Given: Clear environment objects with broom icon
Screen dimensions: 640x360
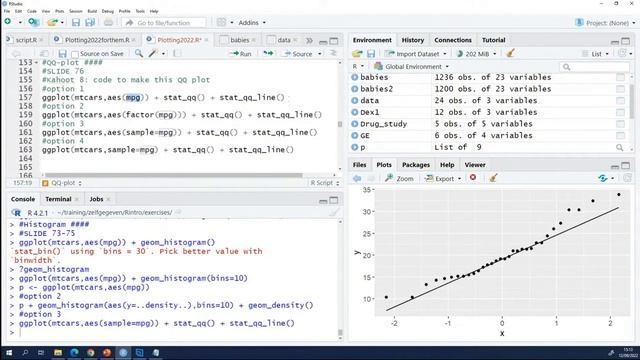Looking at the screenshot, I should [510, 53].
